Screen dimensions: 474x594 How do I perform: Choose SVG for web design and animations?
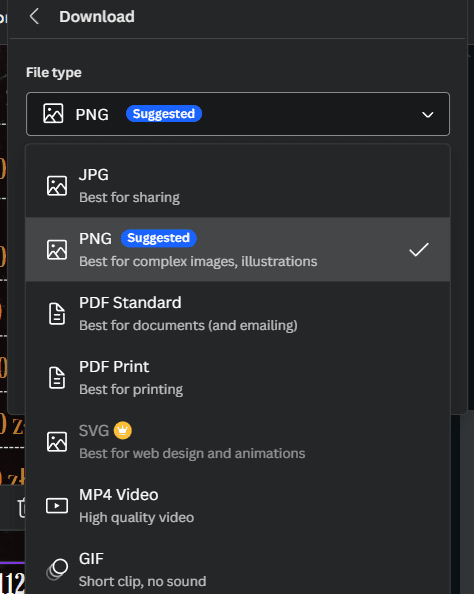pyautogui.click(x=238, y=442)
